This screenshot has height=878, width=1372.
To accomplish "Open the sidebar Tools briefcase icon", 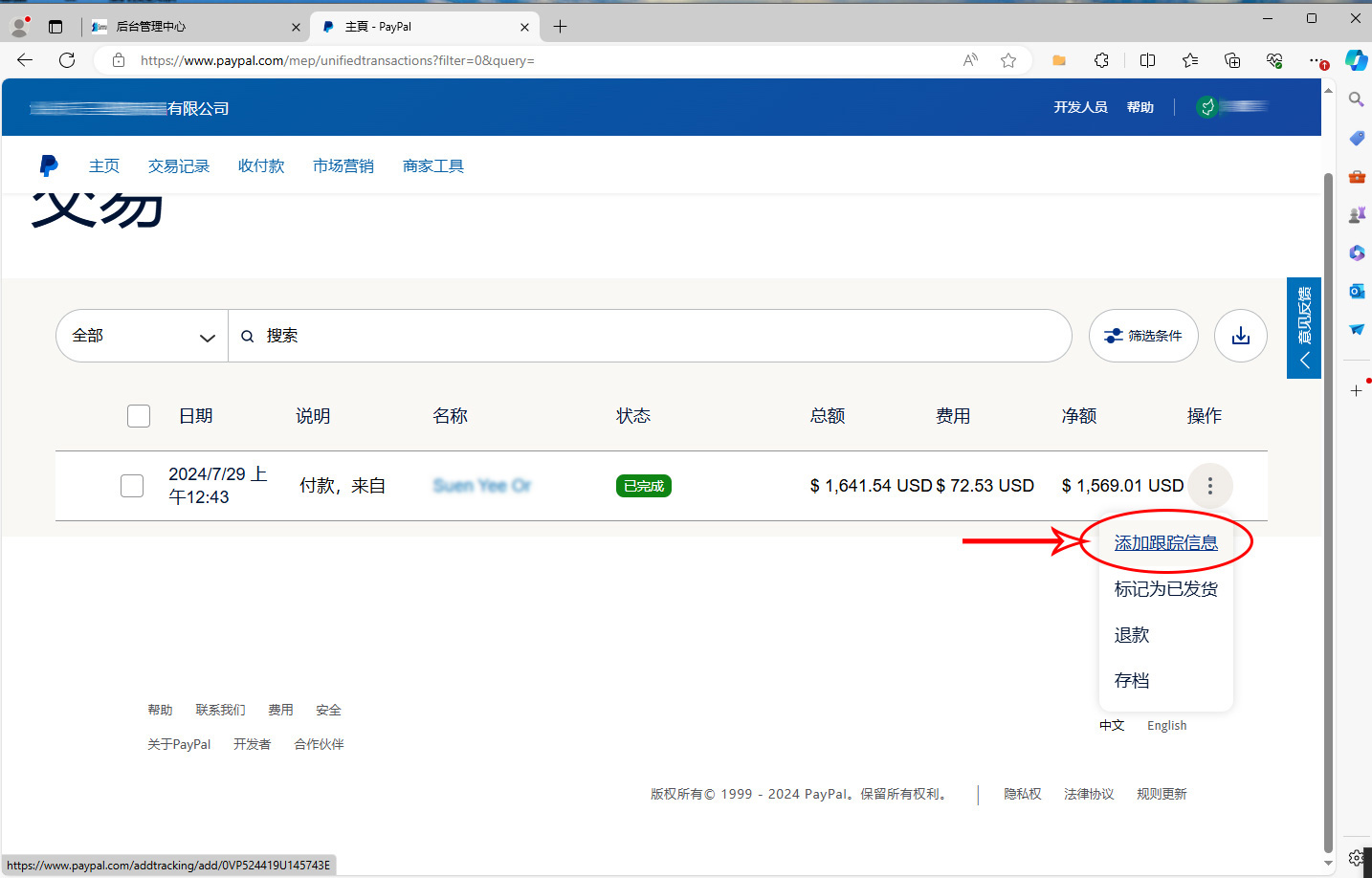I will coord(1356,176).
